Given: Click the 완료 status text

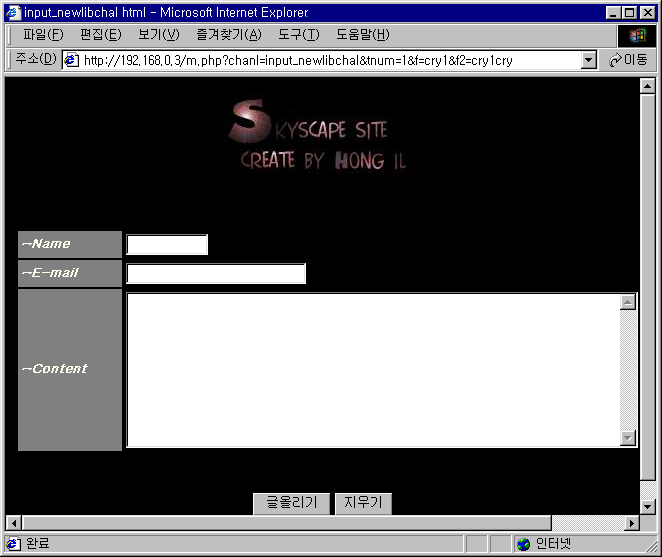Looking at the screenshot, I should (38, 543).
